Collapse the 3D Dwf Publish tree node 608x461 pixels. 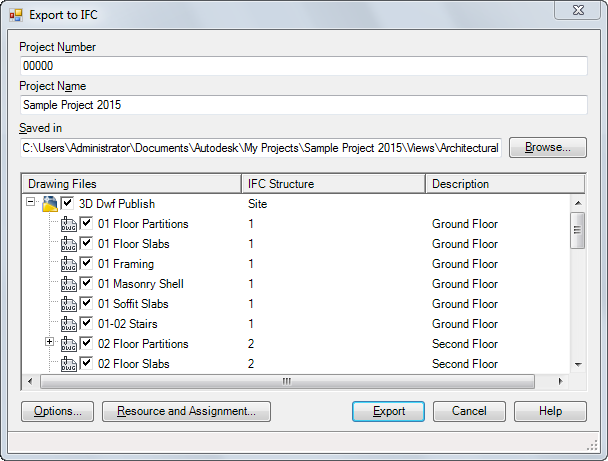point(32,204)
